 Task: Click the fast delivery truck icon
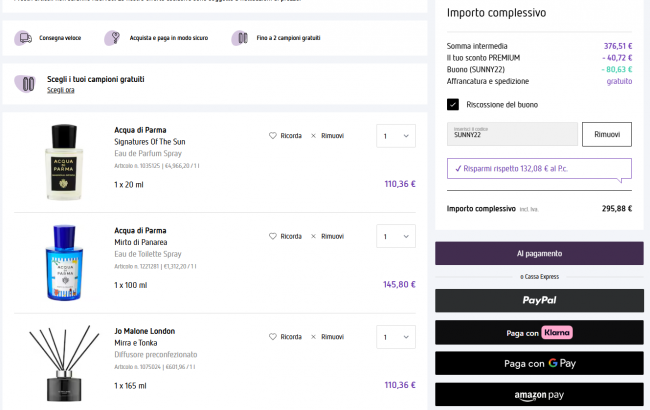(x=23, y=38)
